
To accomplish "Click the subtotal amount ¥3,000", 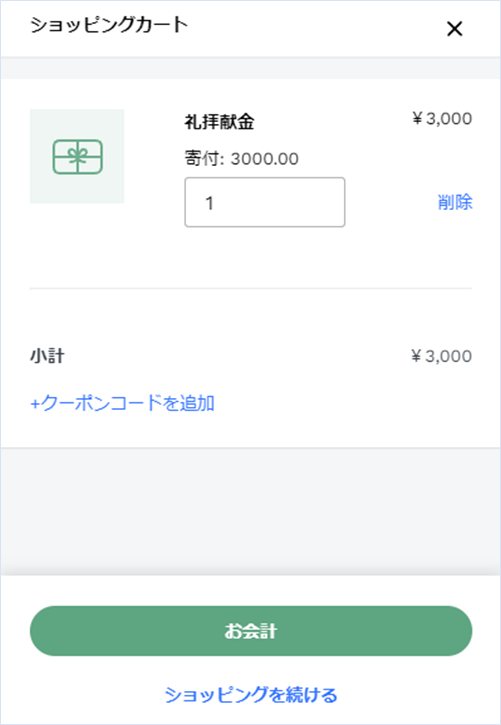I will pos(441,356).
